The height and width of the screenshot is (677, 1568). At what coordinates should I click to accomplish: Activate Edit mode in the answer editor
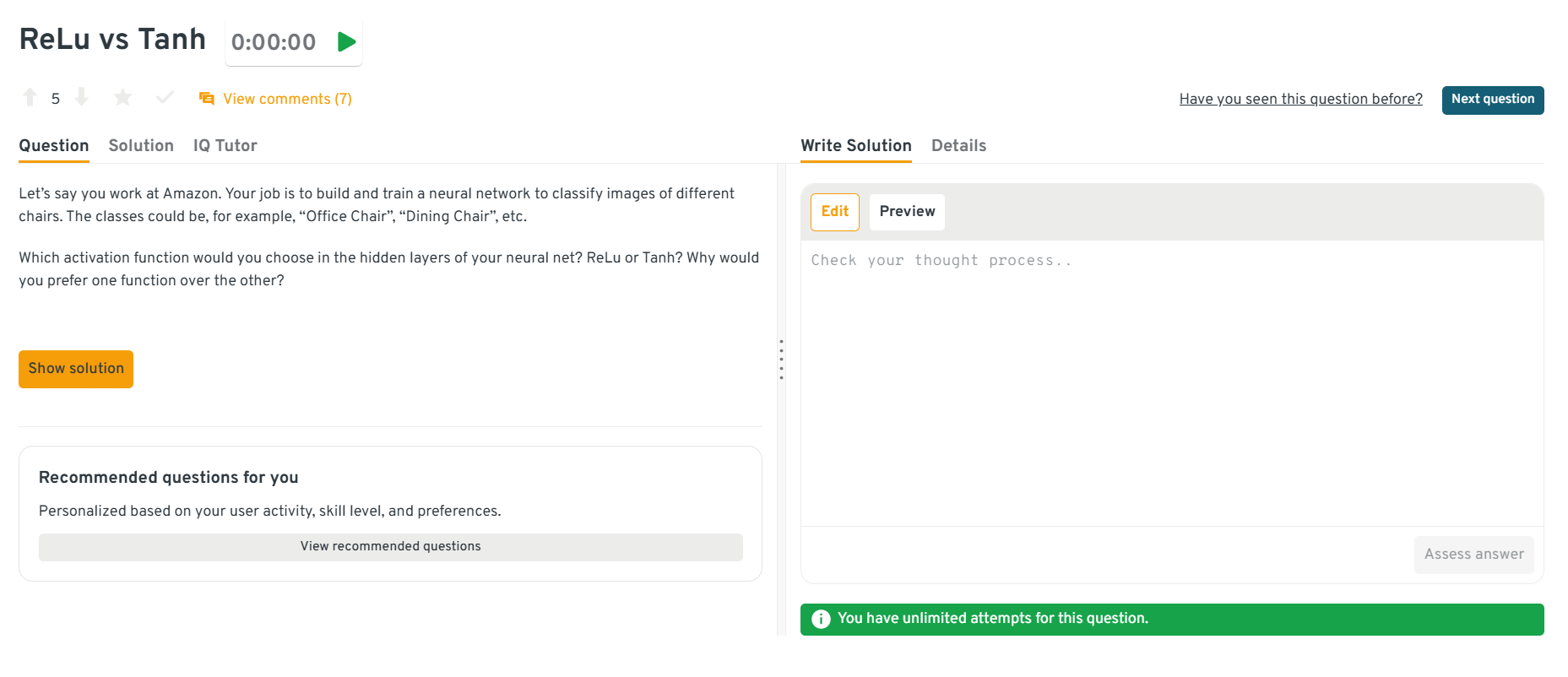834,212
